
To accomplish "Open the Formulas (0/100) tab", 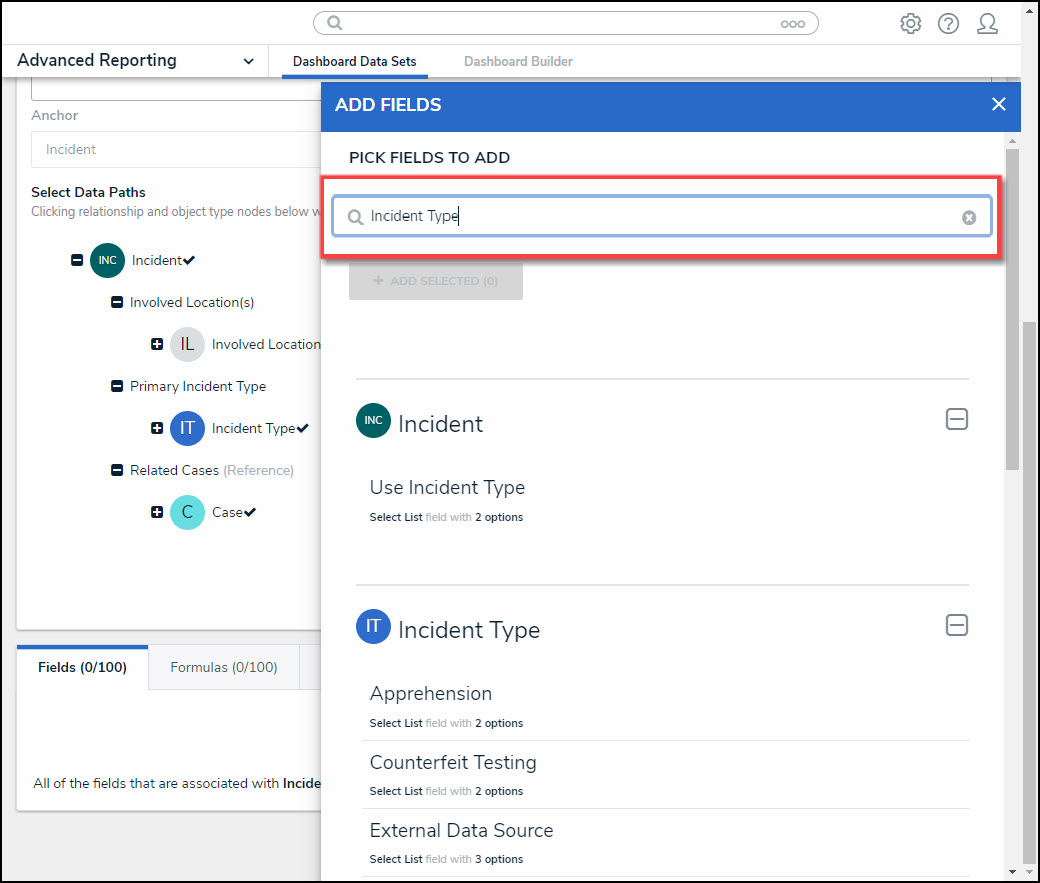I will point(223,667).
